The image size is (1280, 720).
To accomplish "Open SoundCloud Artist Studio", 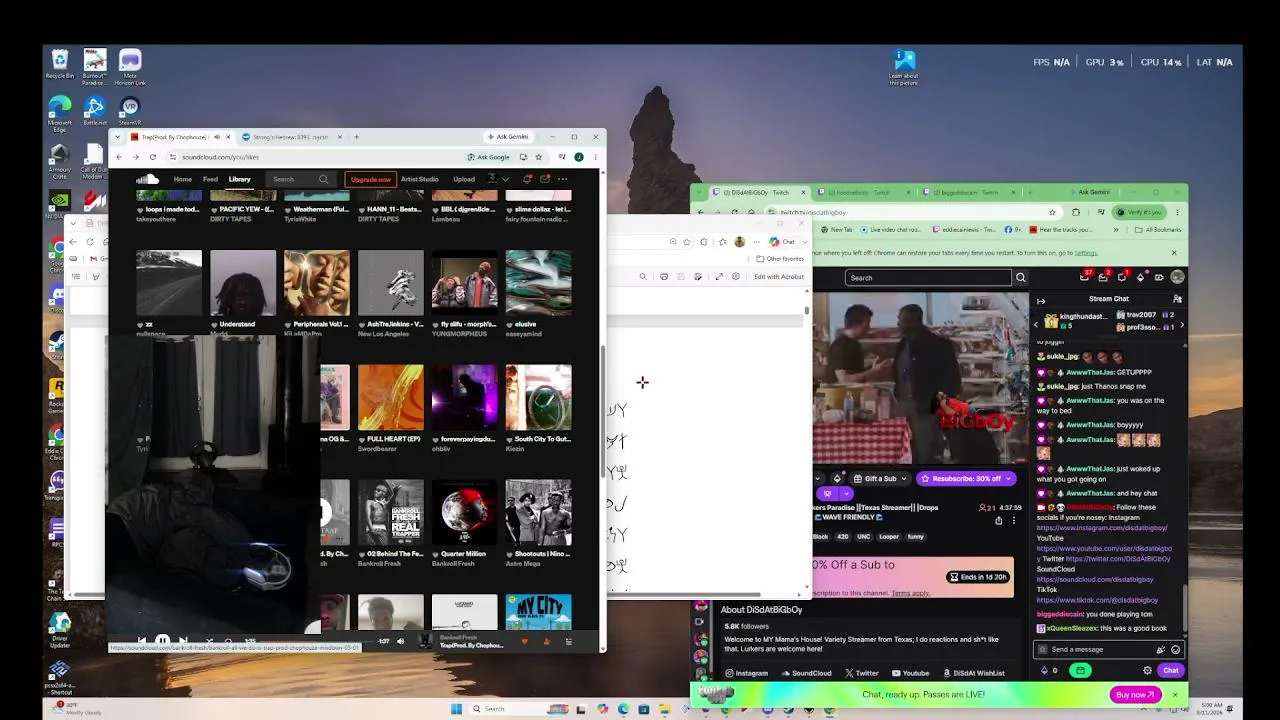I will (419, 180).
